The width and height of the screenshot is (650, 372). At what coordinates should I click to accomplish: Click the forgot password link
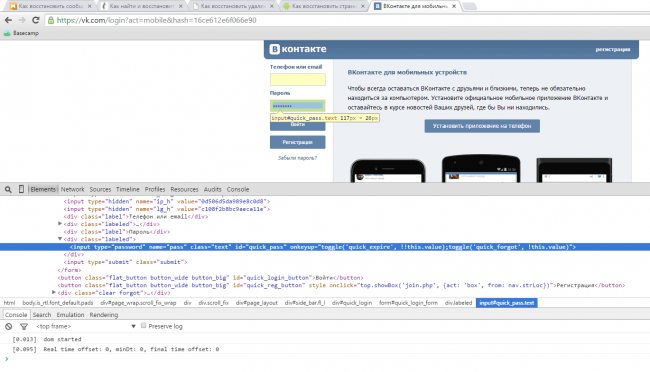(297, 158)
